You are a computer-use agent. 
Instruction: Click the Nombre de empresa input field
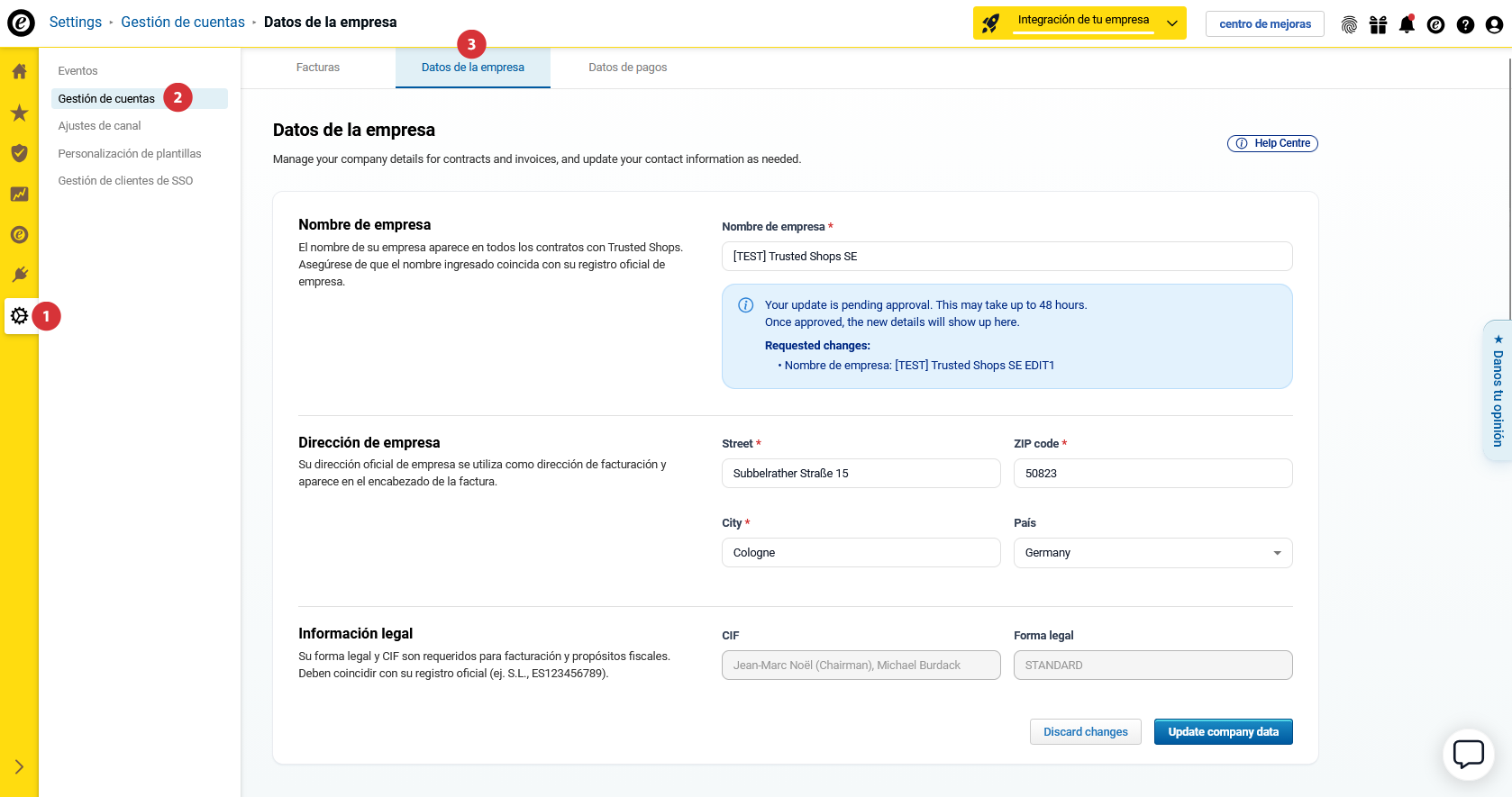pyautogui.click(x=1006, y=257)
